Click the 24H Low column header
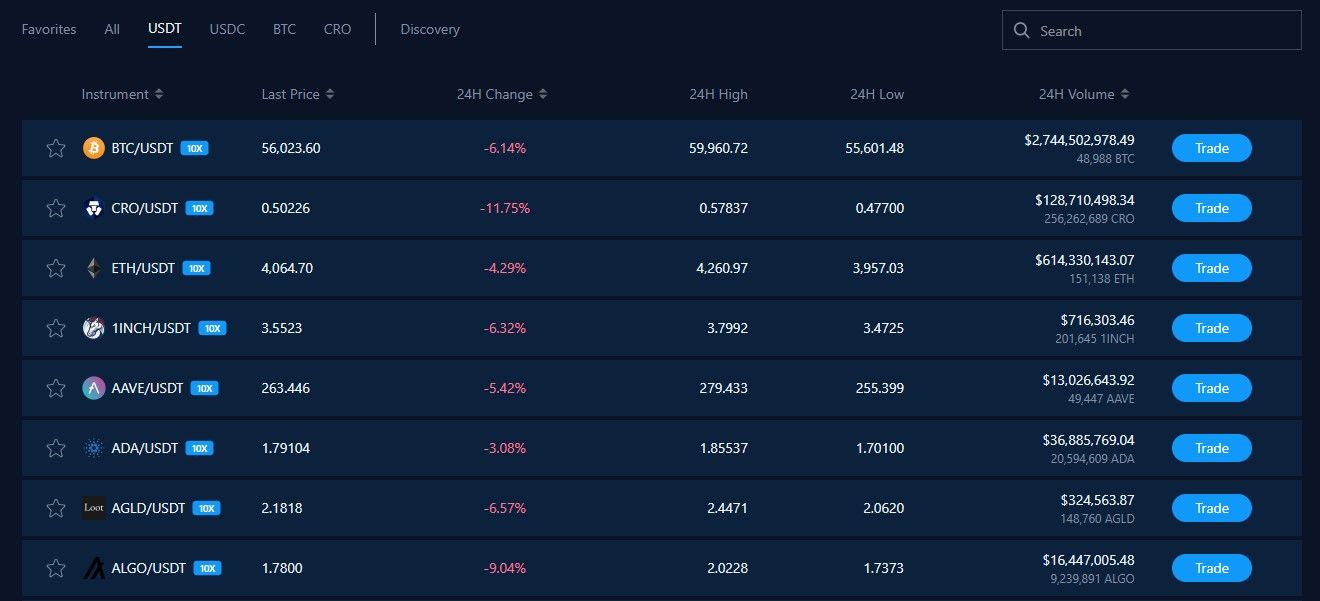1320x601 pixels. click(x=877, y=94)
